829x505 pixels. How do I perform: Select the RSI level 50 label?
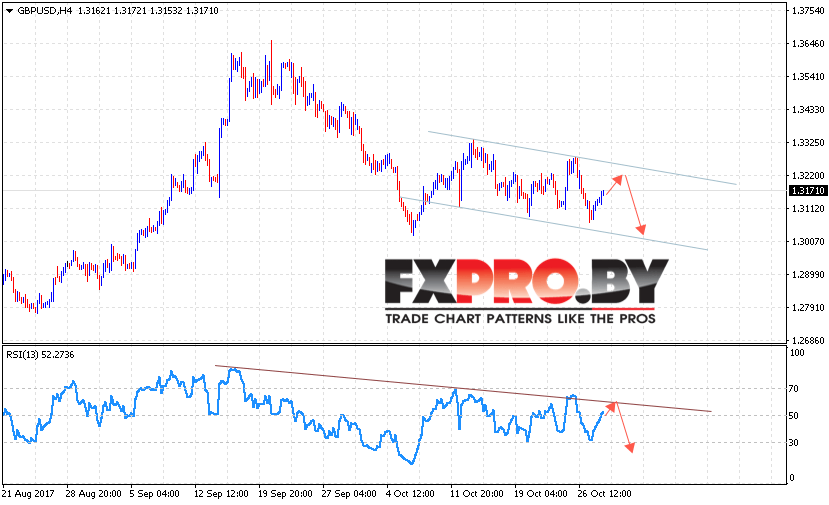[x=793, y=416]
